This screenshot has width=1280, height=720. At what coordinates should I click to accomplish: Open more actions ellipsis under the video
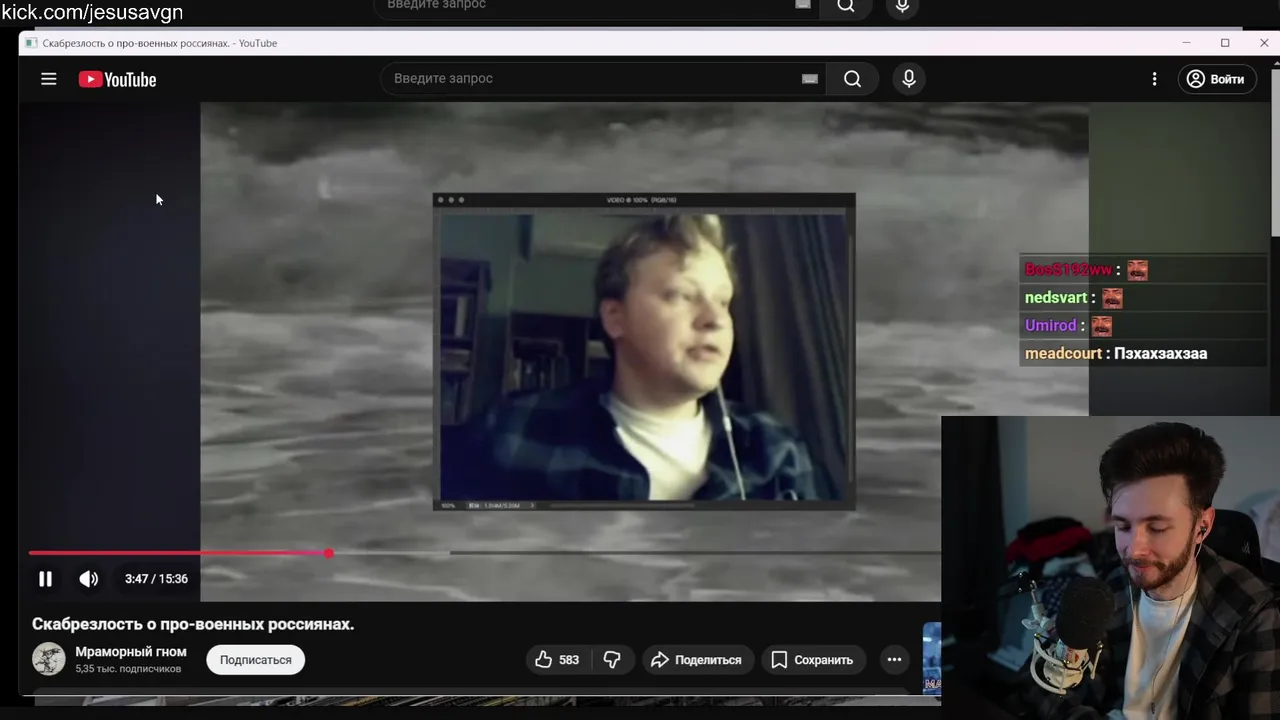click(894, 660)
